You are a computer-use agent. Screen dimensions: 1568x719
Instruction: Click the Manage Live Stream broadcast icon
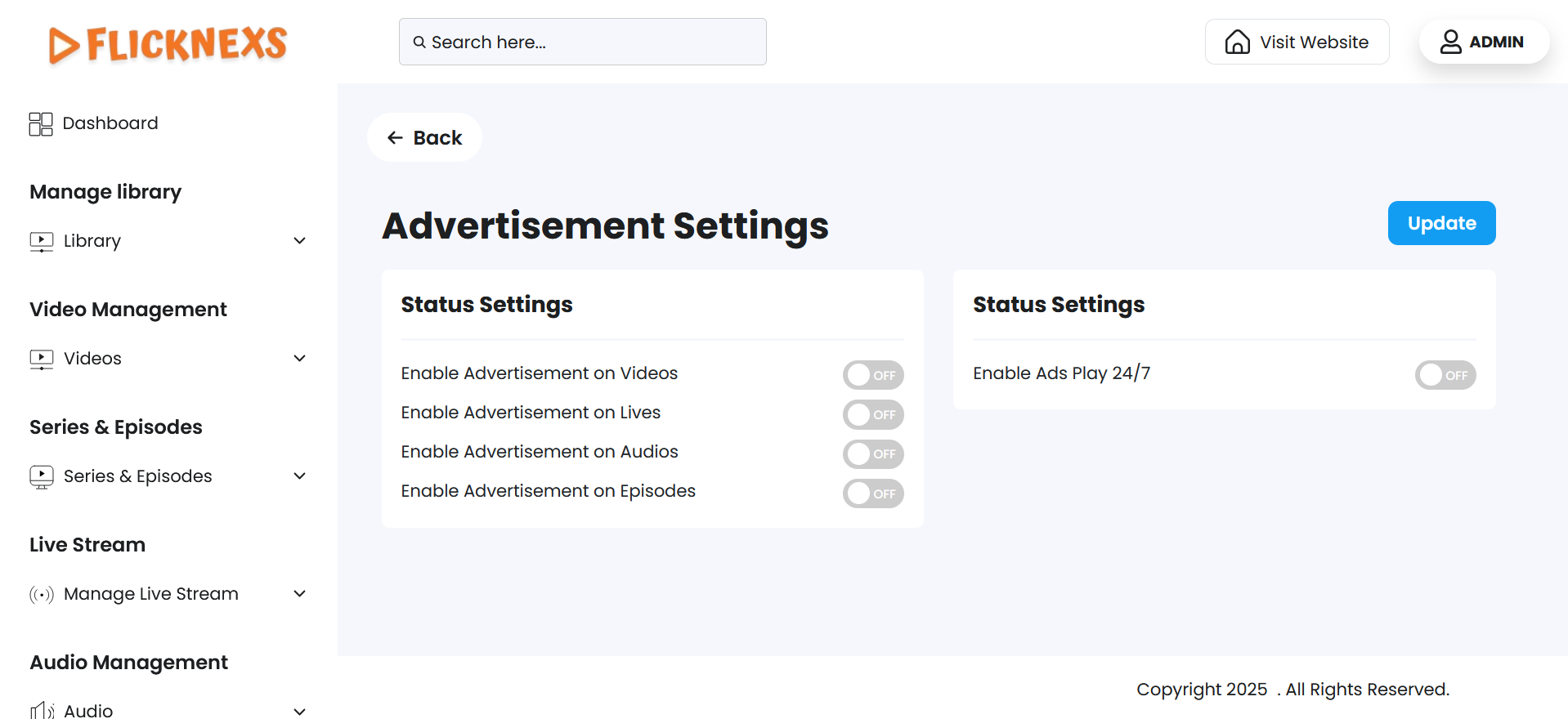click(42, 594)
